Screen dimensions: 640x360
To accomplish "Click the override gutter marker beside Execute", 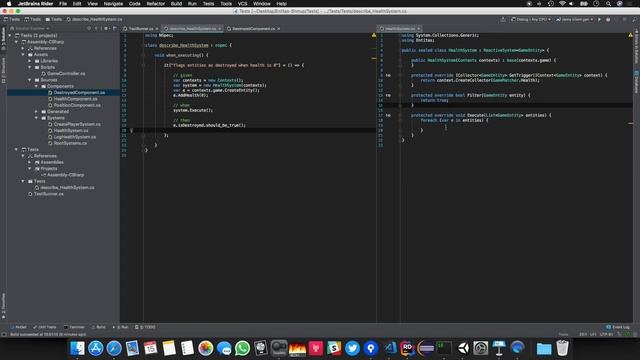I will point(388,115).
